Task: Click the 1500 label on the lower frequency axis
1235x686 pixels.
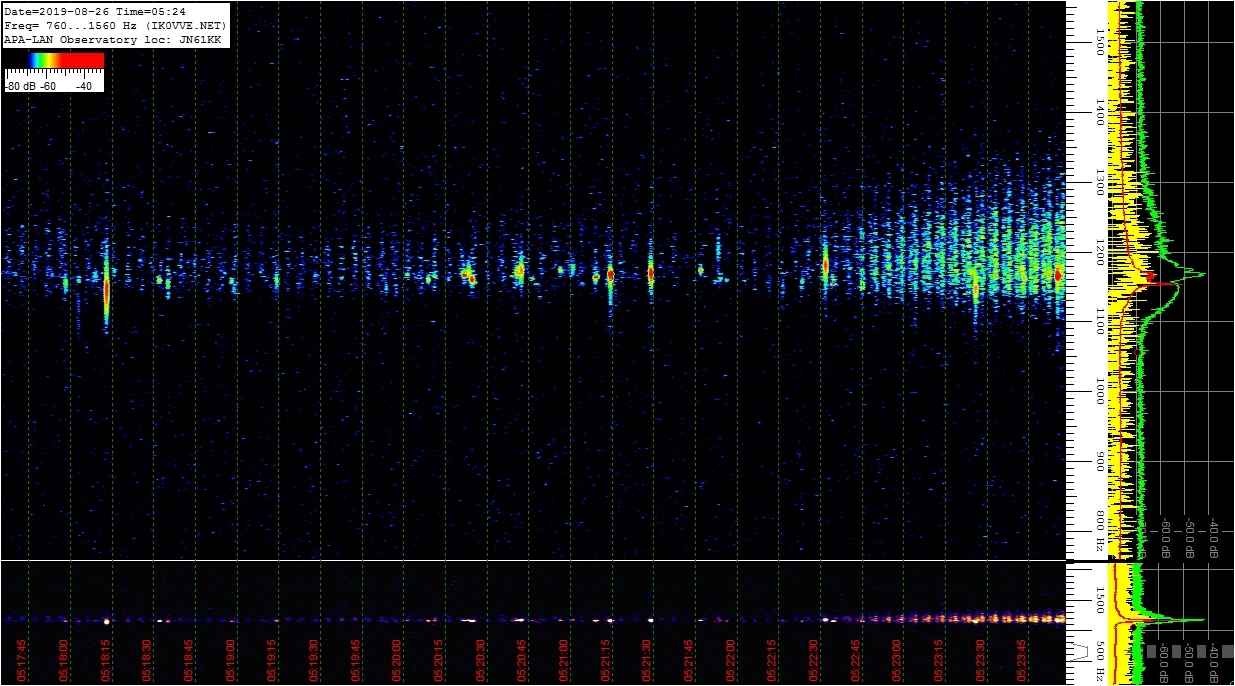Action: tap(1099, 598)
